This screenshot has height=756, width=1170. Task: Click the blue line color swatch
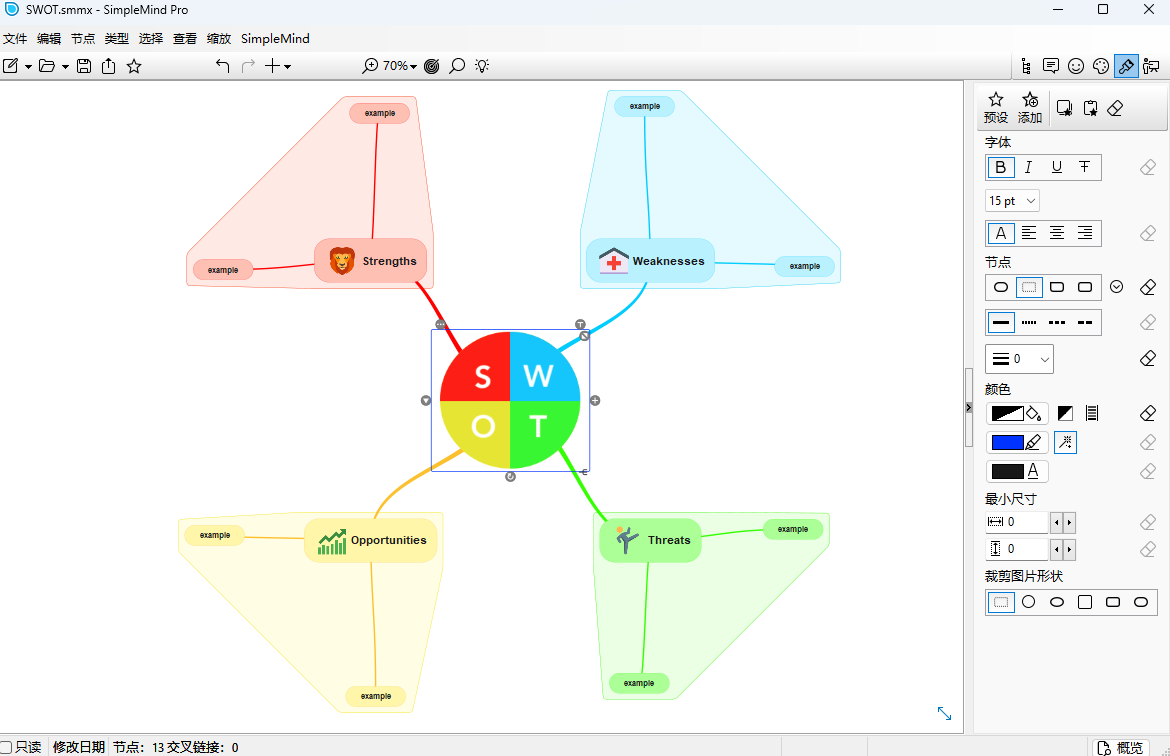pos(1008,443)
